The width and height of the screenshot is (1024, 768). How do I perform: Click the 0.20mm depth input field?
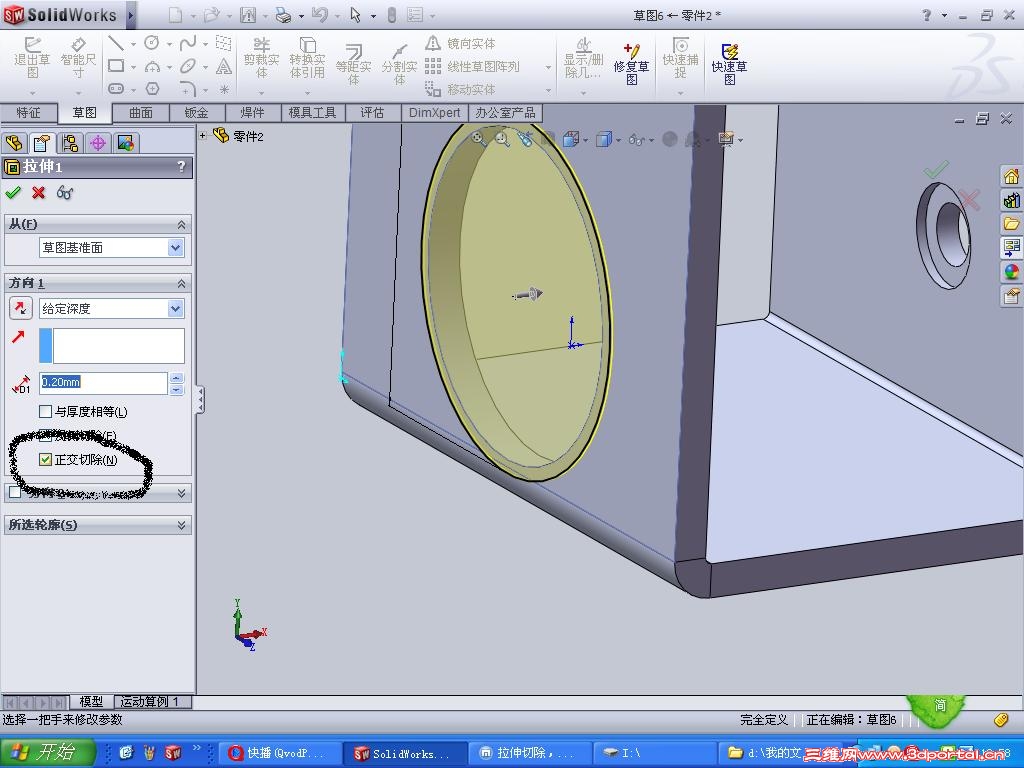(x=103, y=383)
